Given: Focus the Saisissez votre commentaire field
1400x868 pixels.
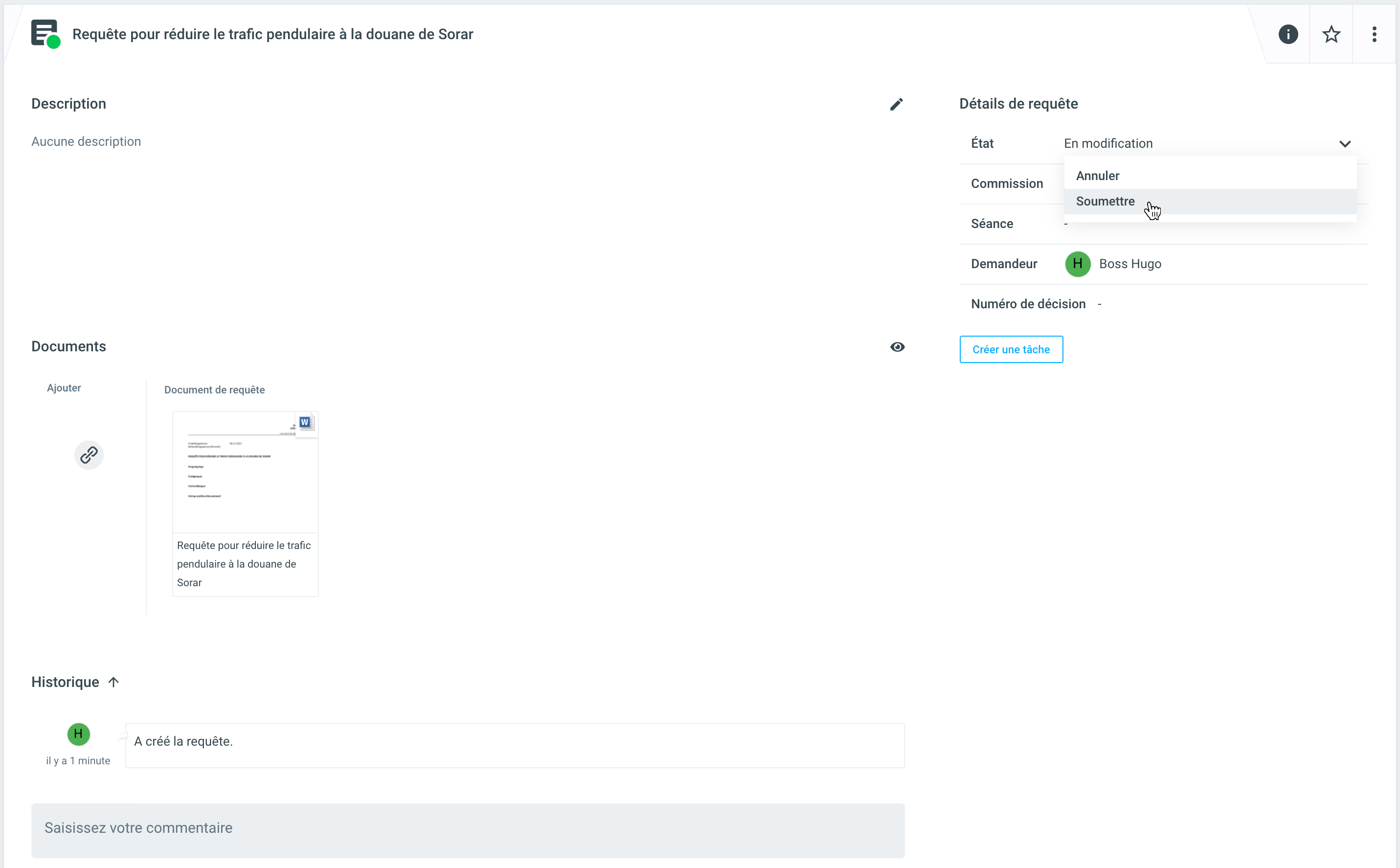Looking at the screenshot, I should point(468,828).
